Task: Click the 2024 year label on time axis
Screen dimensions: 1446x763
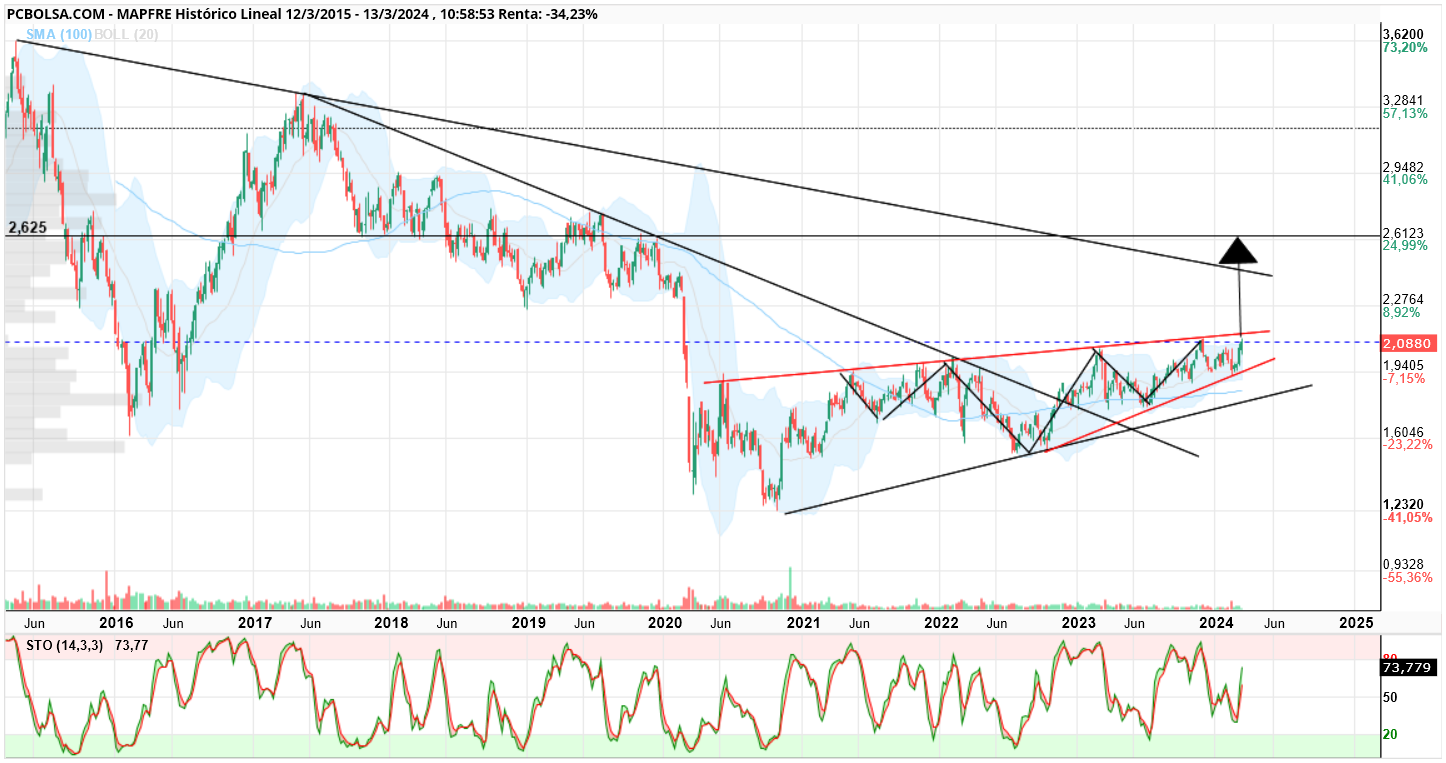Action: click(x=1216, y=622)
